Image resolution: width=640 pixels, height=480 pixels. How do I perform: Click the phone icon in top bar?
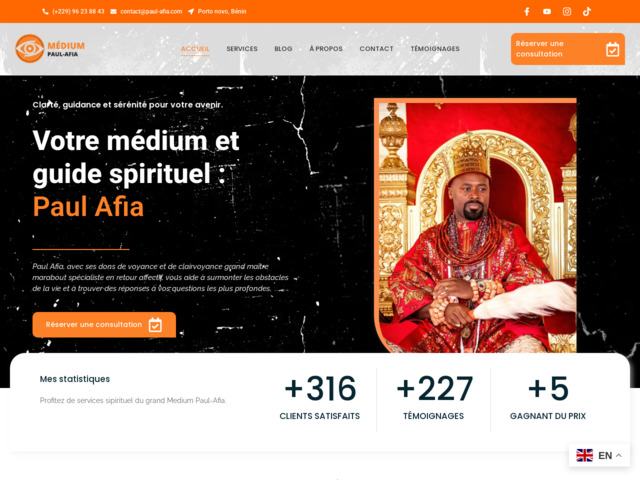coord(45,11)
